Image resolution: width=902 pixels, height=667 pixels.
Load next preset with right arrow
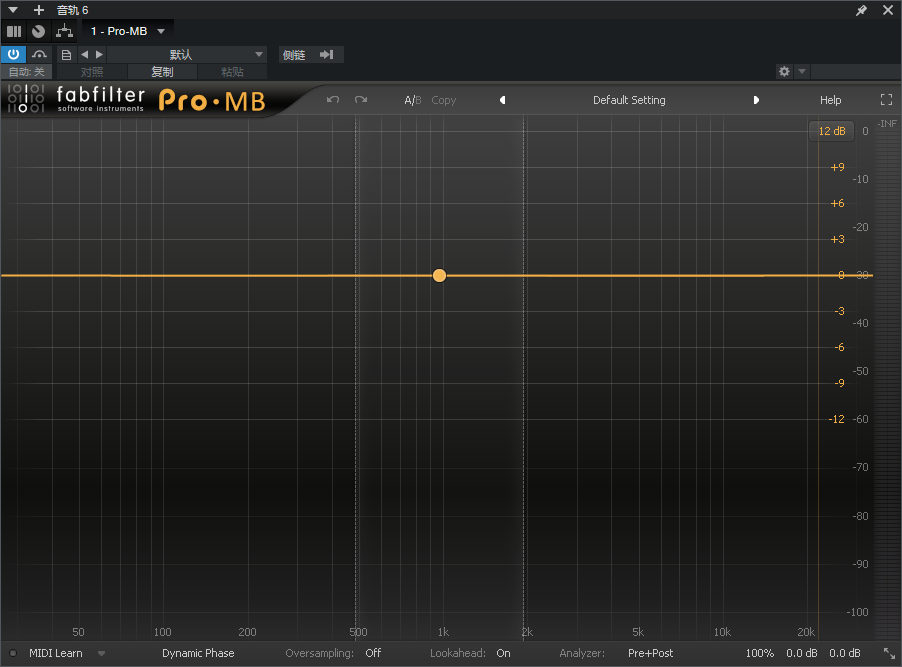click(x=100, y=55)
